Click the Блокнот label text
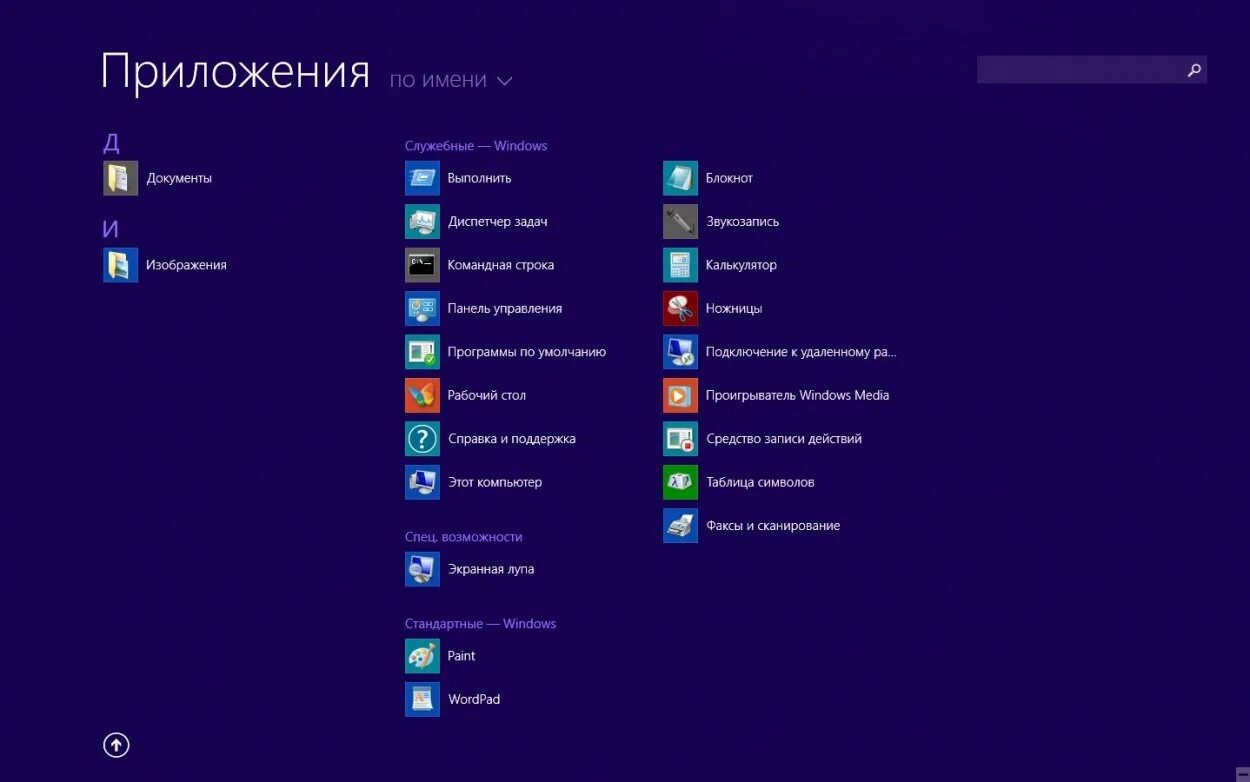Image resolution: width=1250 pixels, height=782 pixels. (729, 178)
